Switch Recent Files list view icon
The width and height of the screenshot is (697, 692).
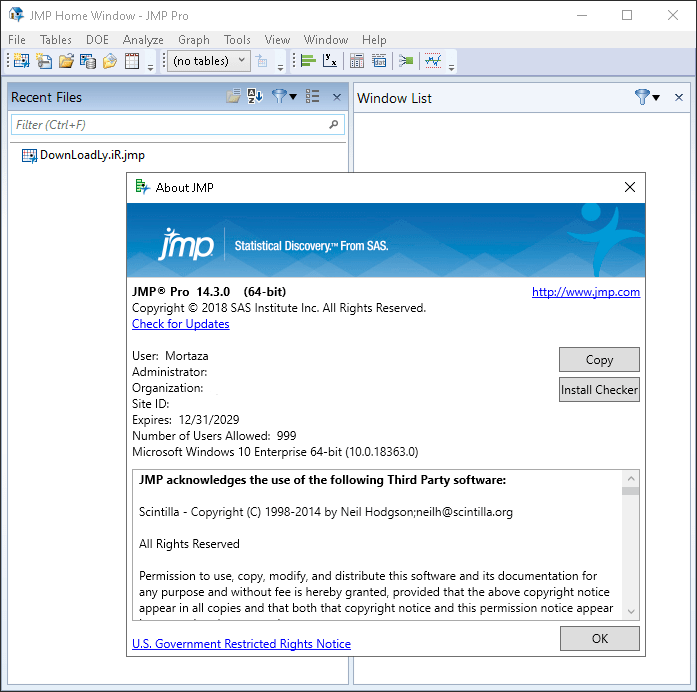pyautogui.click(x=312, y=96)
